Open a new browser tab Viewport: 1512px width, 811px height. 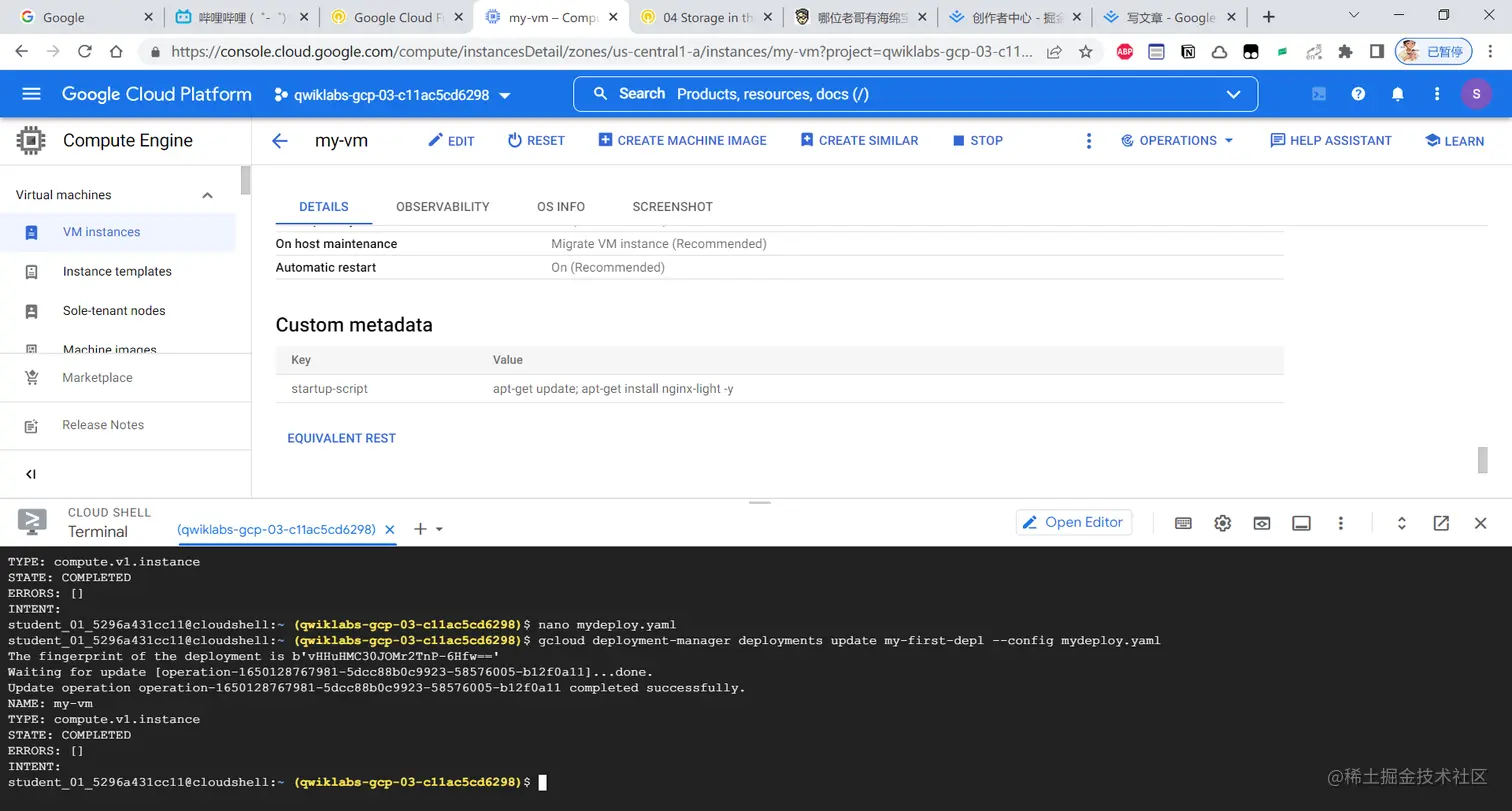(x=1269, y=17)
